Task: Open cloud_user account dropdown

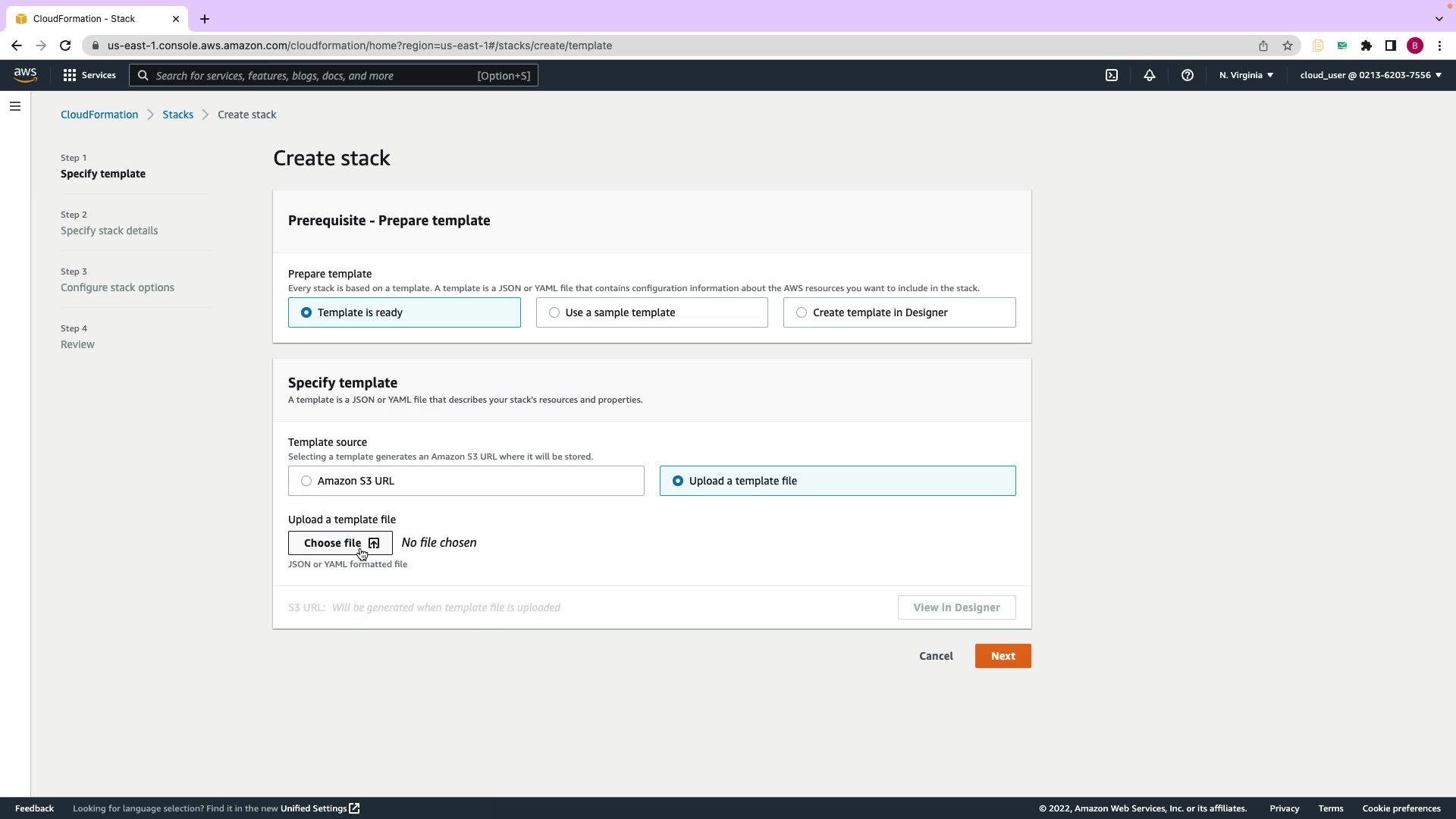Action: tap(1370, 75)
